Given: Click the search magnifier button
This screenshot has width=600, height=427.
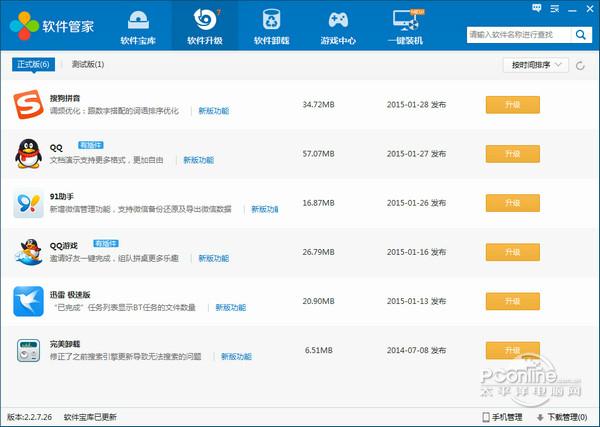Looking at the screenshot, I should tap(581, 35).
